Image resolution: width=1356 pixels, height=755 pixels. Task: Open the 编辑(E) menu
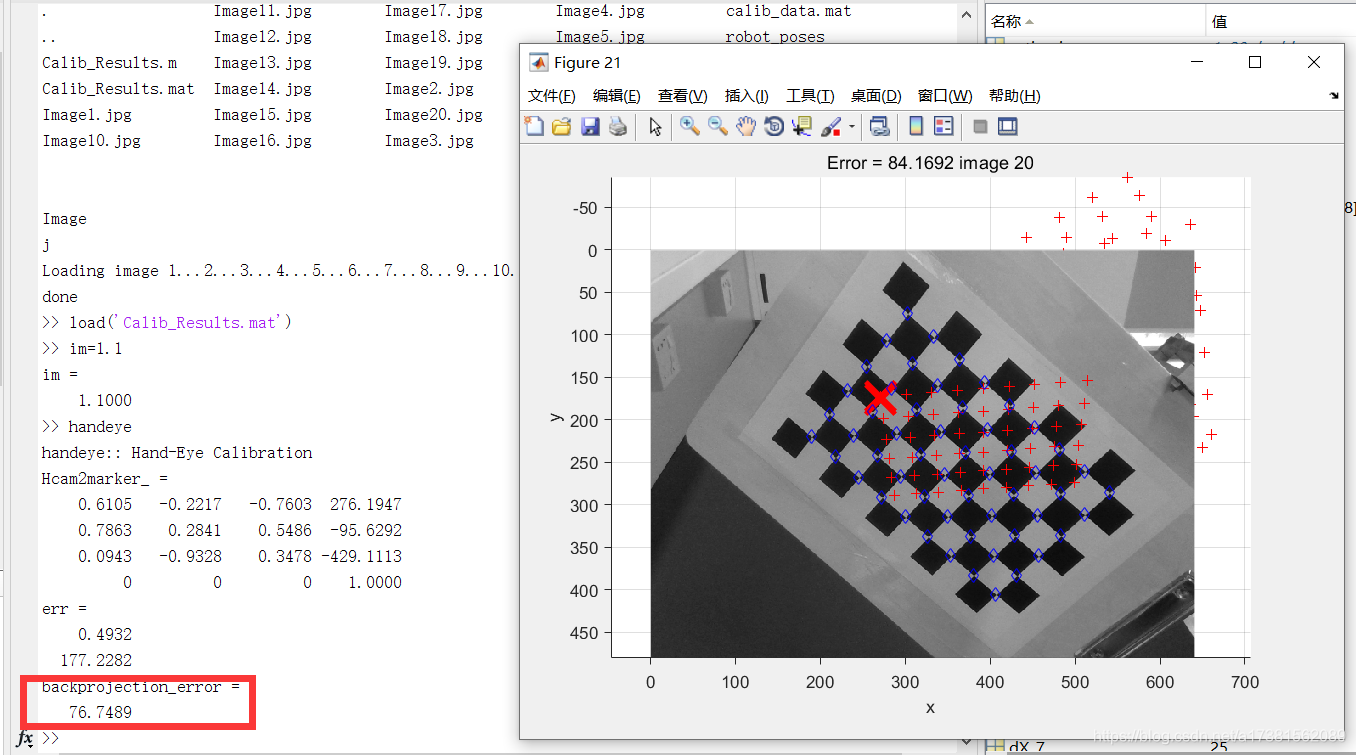click(616, 96)
